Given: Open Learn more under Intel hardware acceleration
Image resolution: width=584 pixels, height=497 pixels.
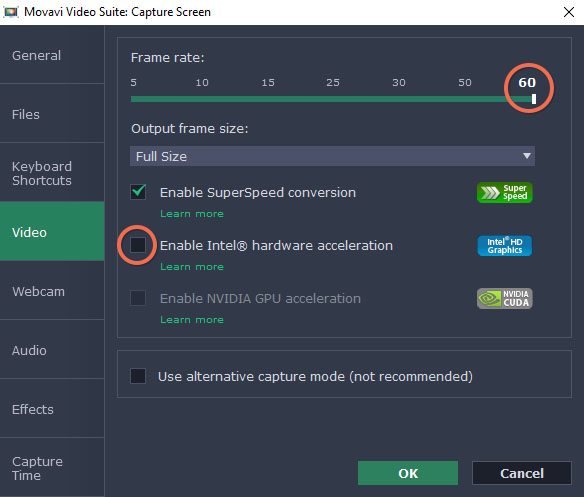Looking at the screenshot, I should 192,267.
